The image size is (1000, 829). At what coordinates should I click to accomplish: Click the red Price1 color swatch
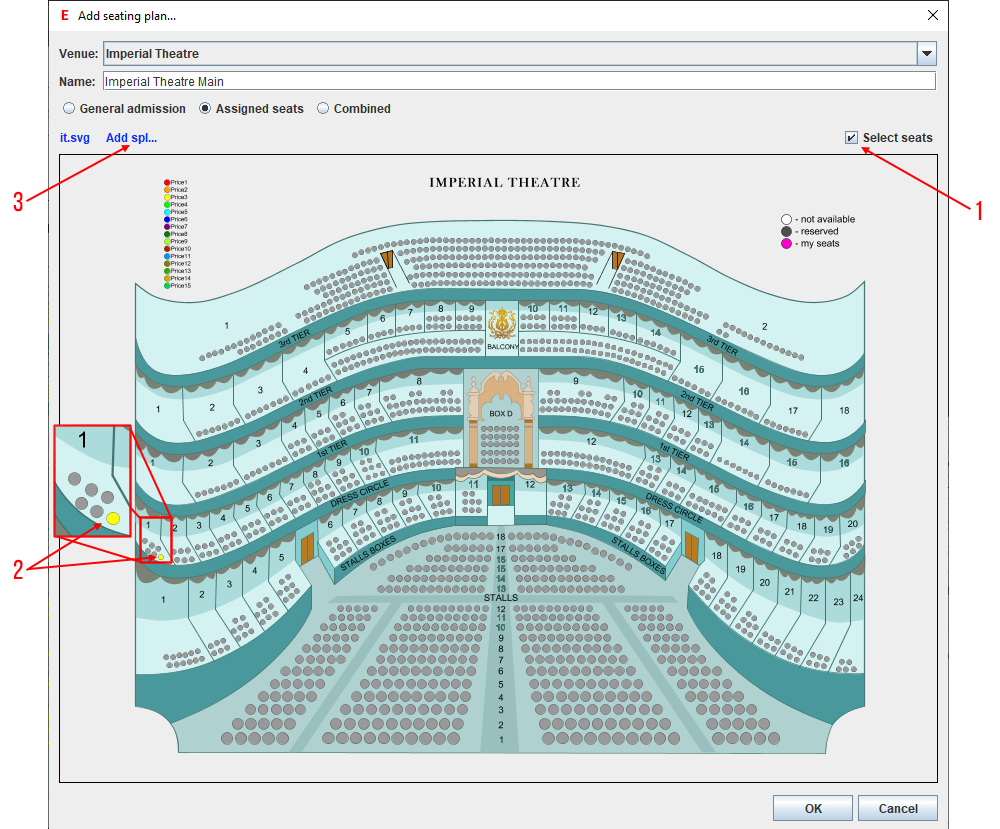[167, 182]
